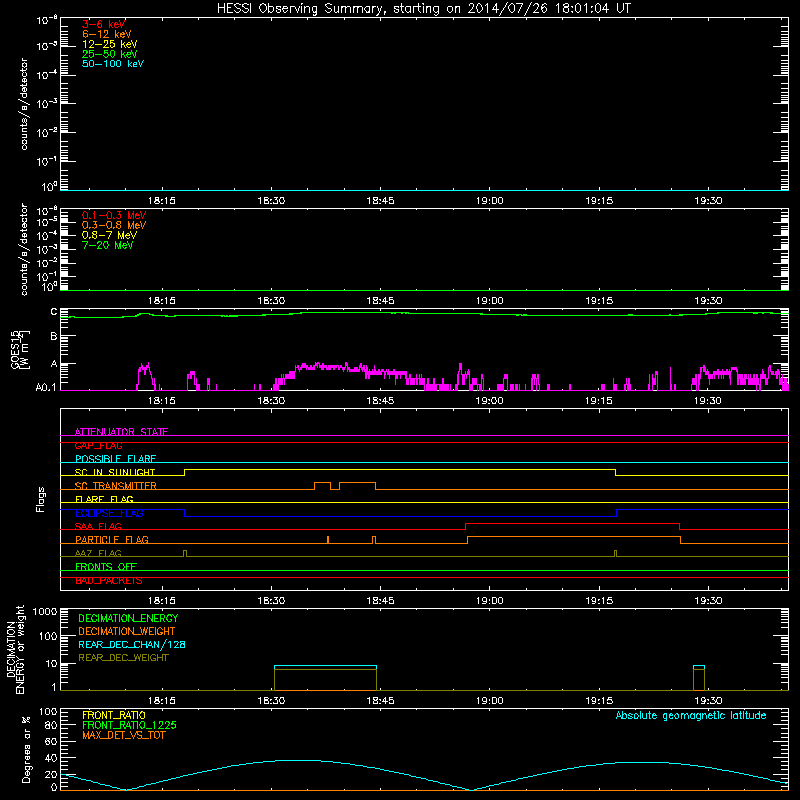Click the REAR_DEC_CHAN/128 legend label
800x800 pixels.
point(132,644)
